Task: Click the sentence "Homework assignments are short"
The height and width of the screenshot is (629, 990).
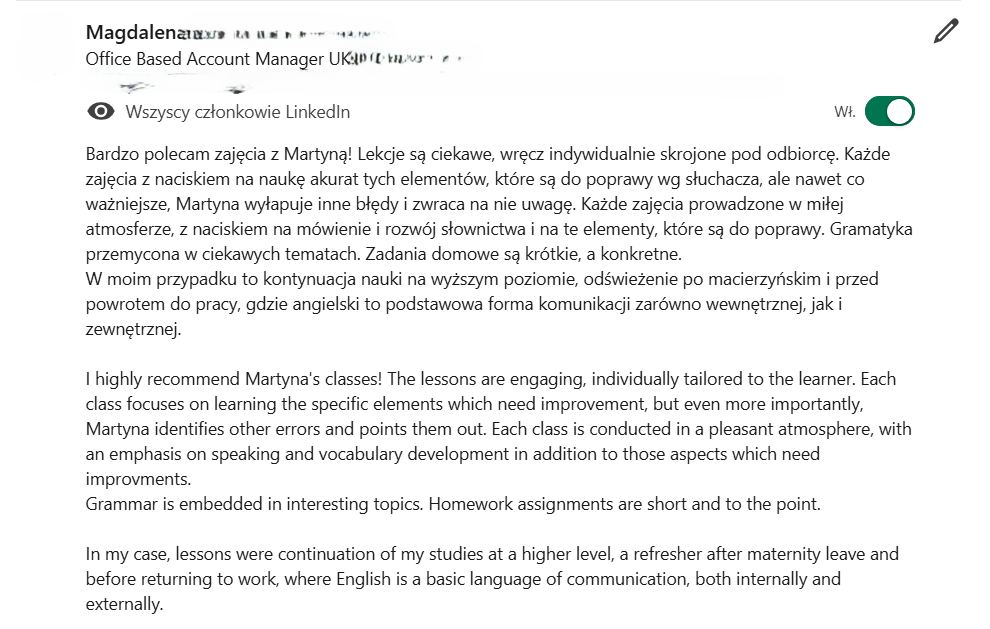Action: (624, 505)
